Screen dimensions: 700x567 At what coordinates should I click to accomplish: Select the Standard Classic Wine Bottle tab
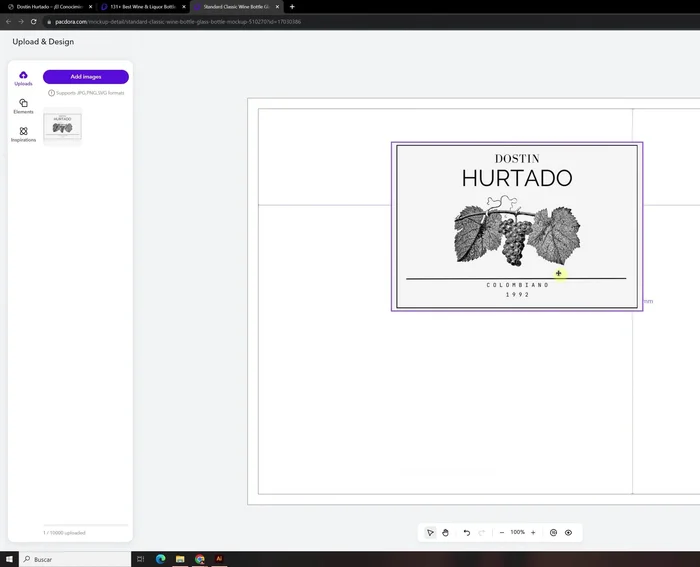pyautogui.click(x=237, y=7)
